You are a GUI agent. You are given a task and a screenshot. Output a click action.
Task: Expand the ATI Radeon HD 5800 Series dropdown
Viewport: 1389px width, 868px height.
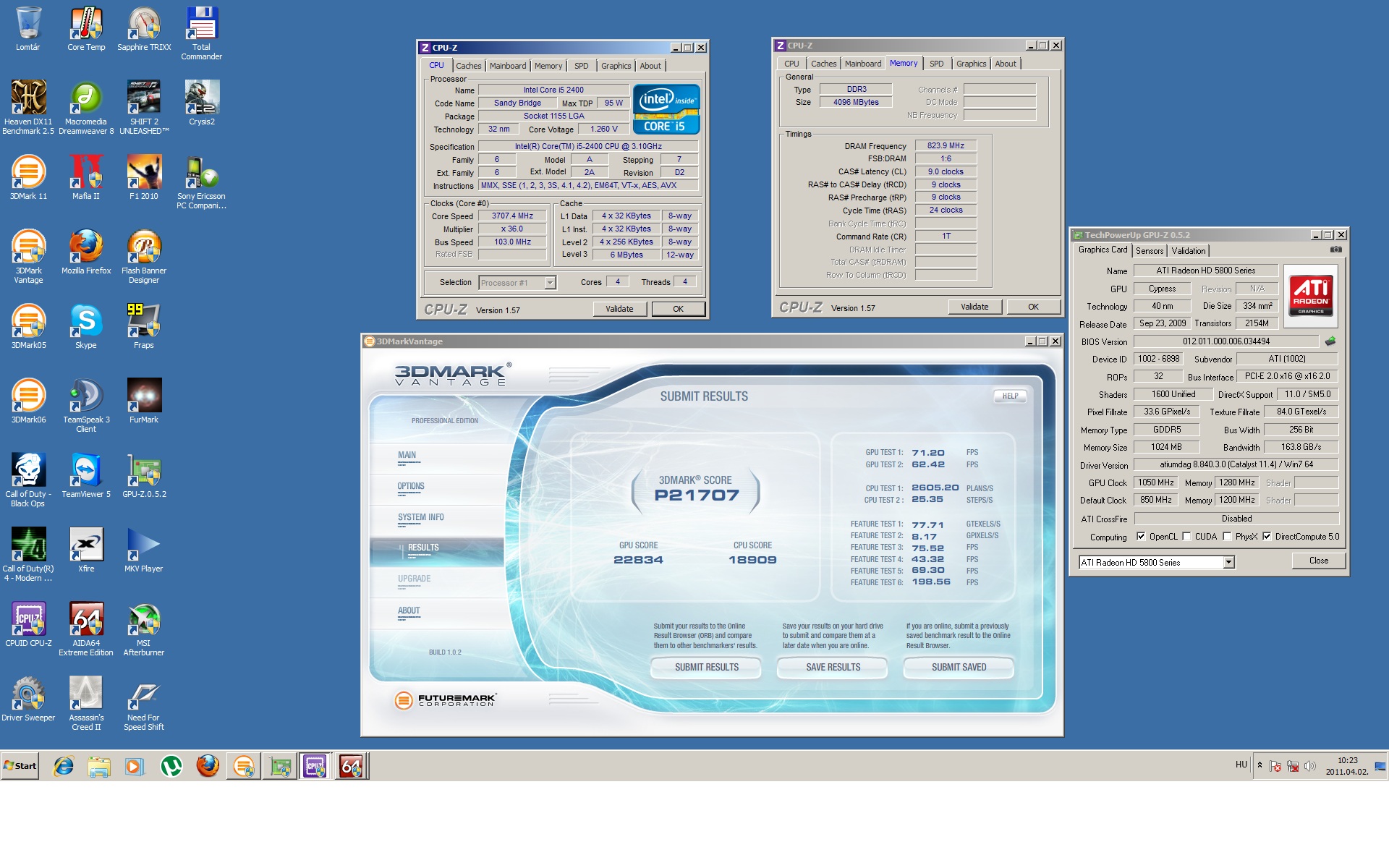pos(1228,563)
